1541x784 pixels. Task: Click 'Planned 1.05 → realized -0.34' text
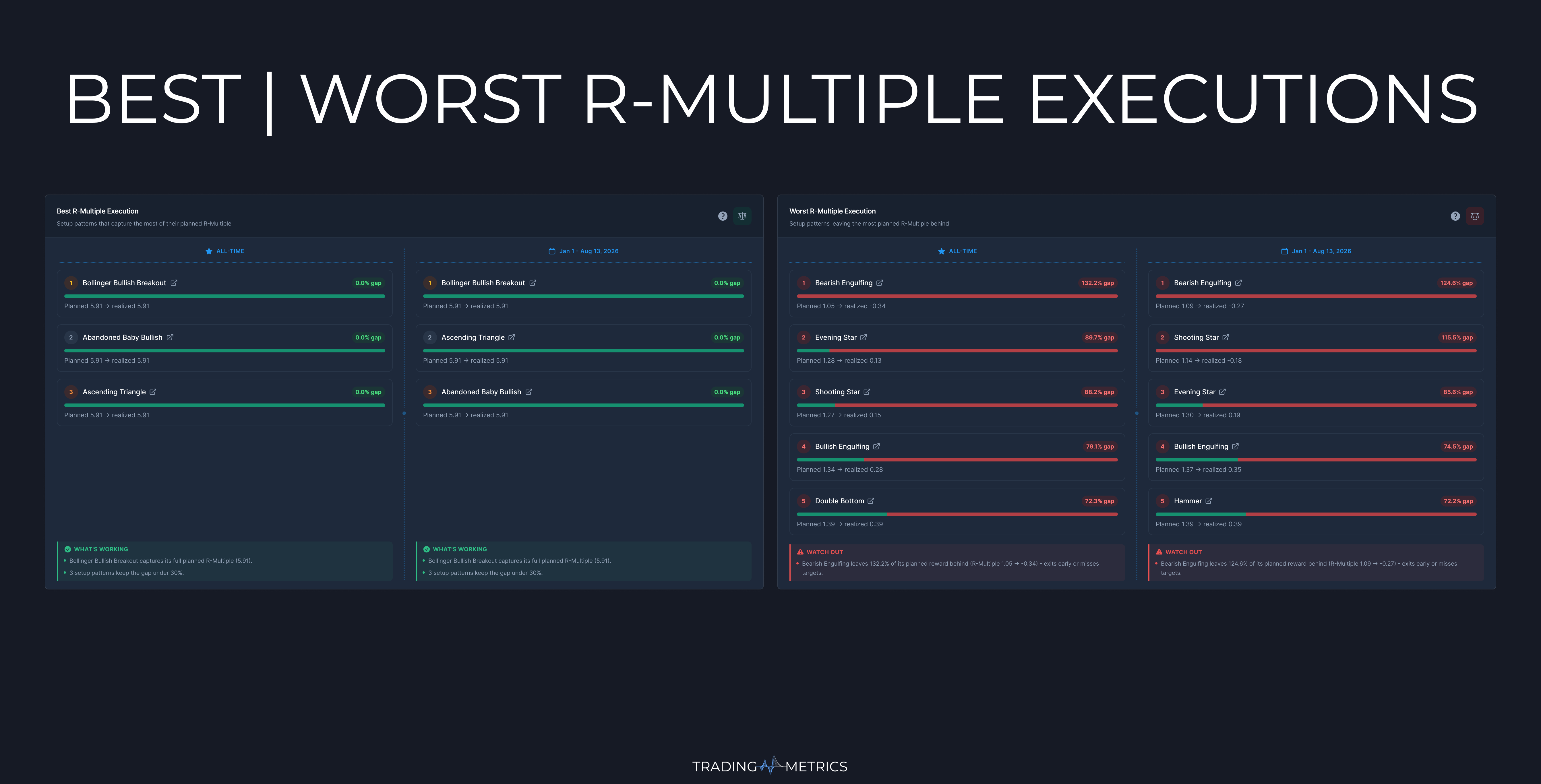click(x=841, y=306)
